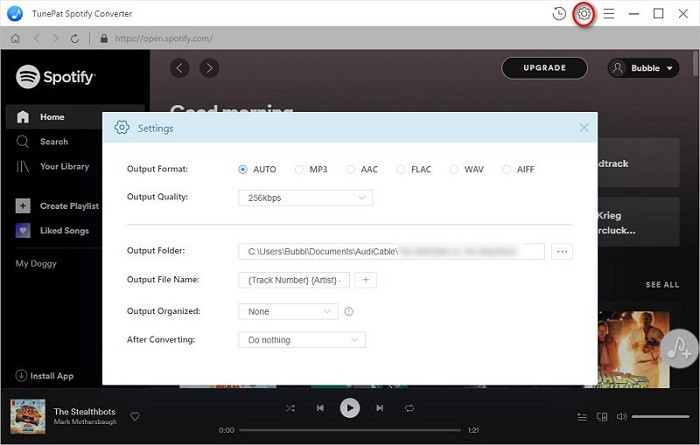Go forward in the address toolbar

coord(55,38)
